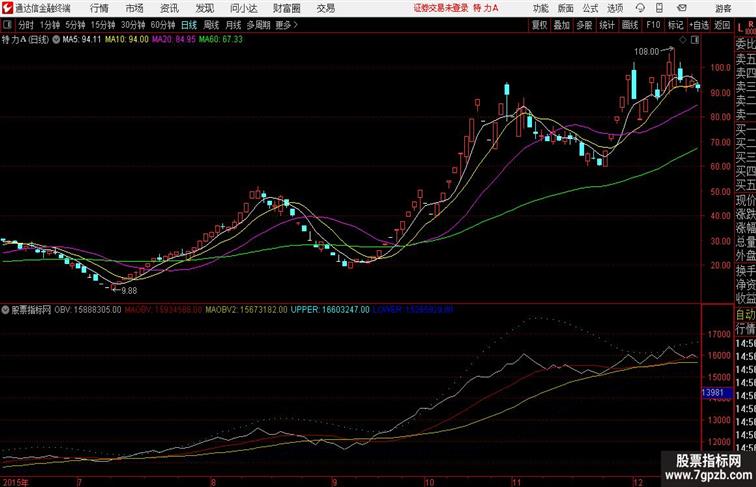Click the OBV: 15888305.00 value

[x=88, y=310]
